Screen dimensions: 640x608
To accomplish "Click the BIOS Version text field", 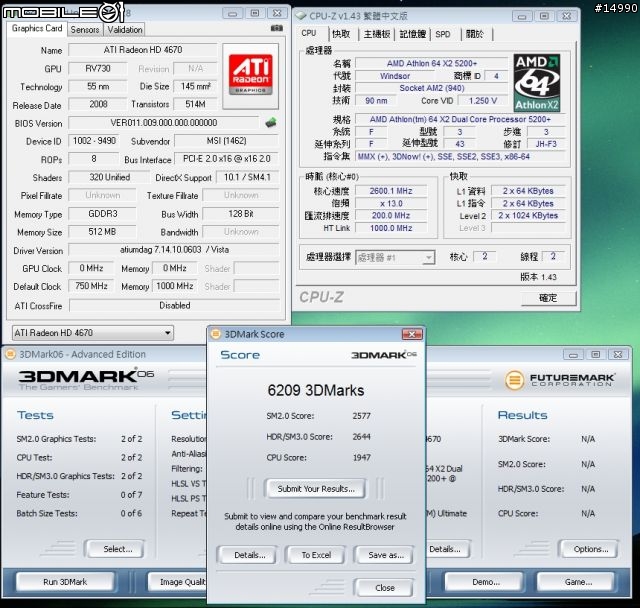I will pos(165,123).
